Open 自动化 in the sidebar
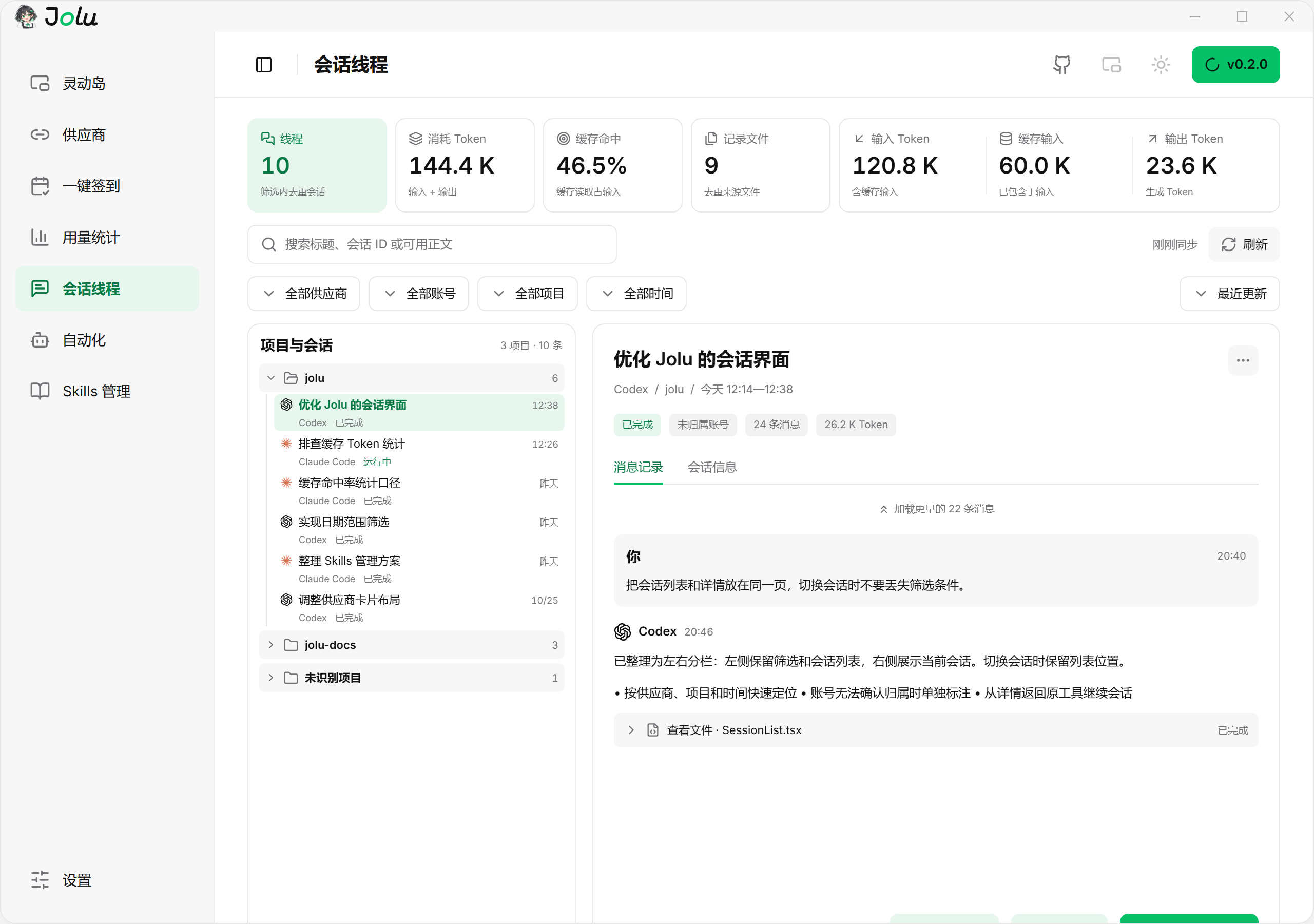 108,340
